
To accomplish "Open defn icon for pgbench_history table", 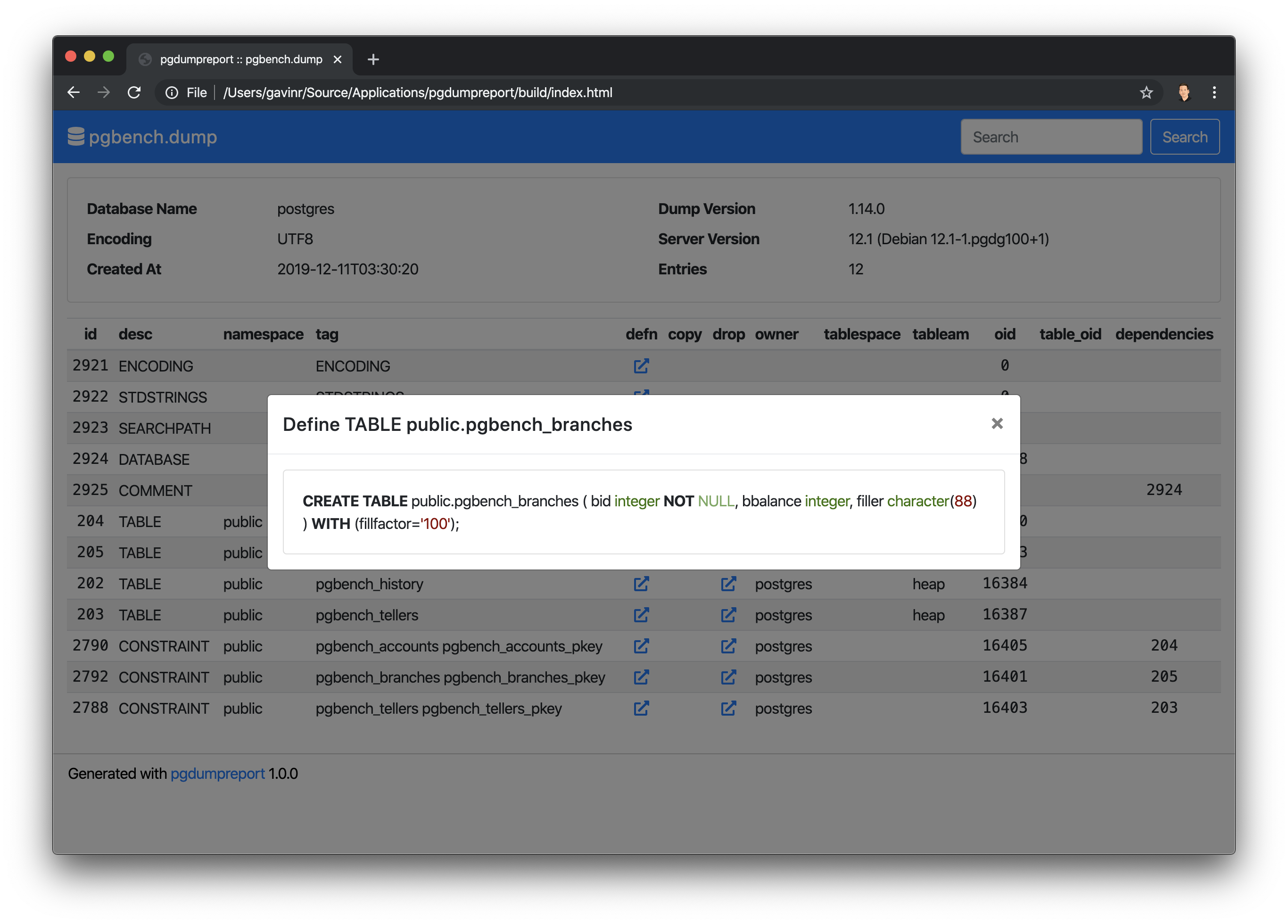I will point(641,584).
